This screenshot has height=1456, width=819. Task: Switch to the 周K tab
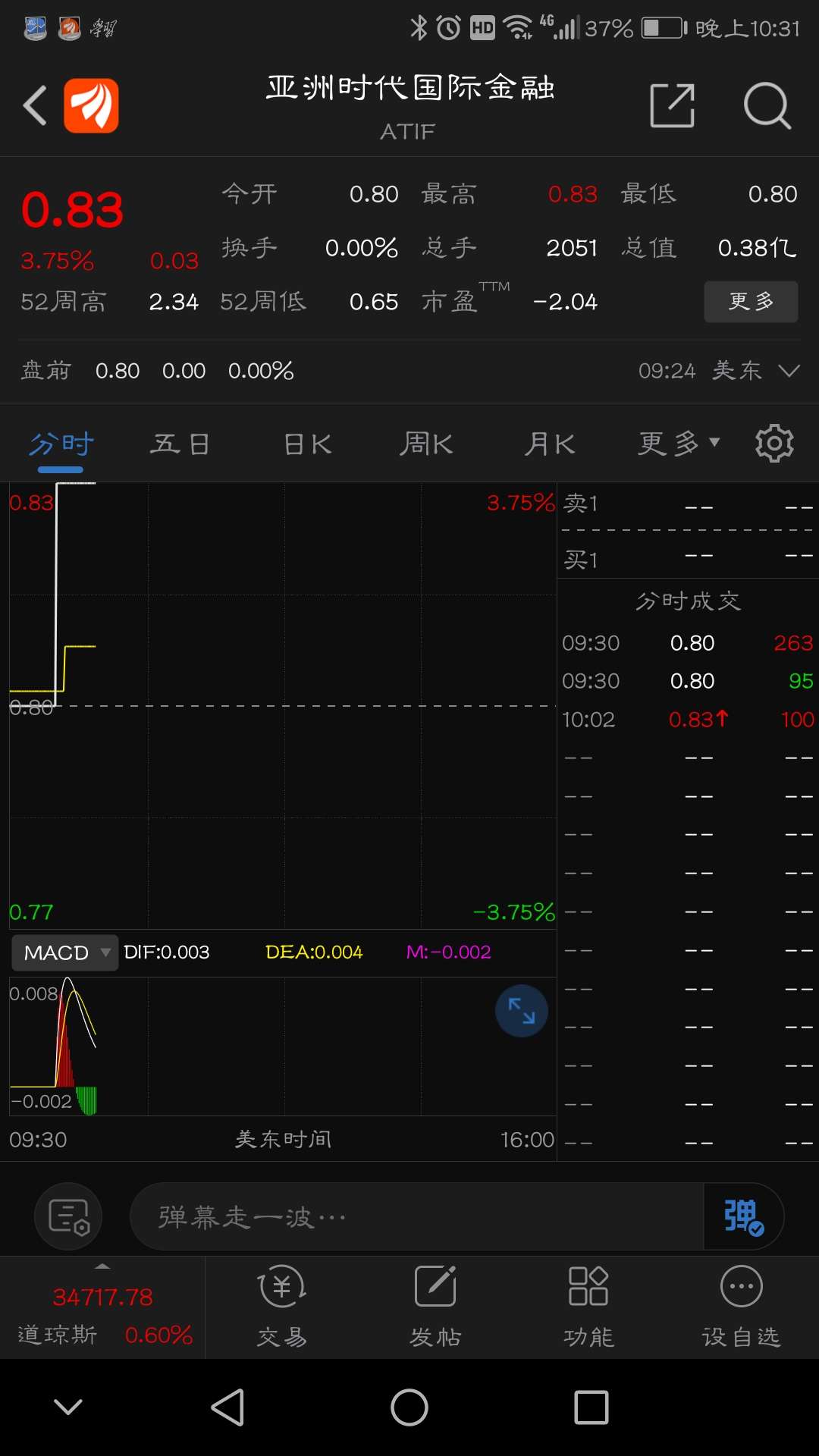click(426, 444)
